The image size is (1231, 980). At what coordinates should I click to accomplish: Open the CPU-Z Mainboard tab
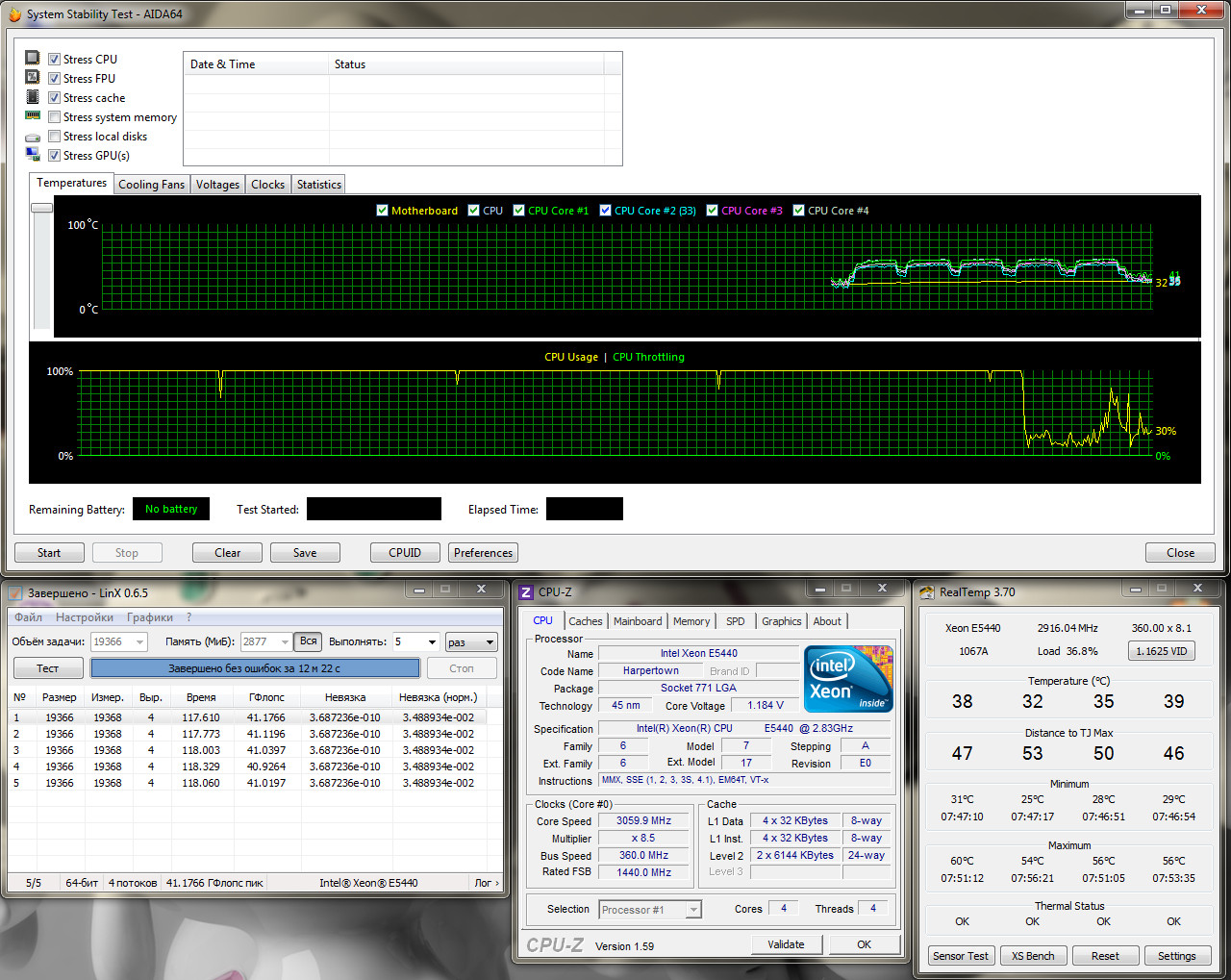pyautogui.click(x=638, y=621)
